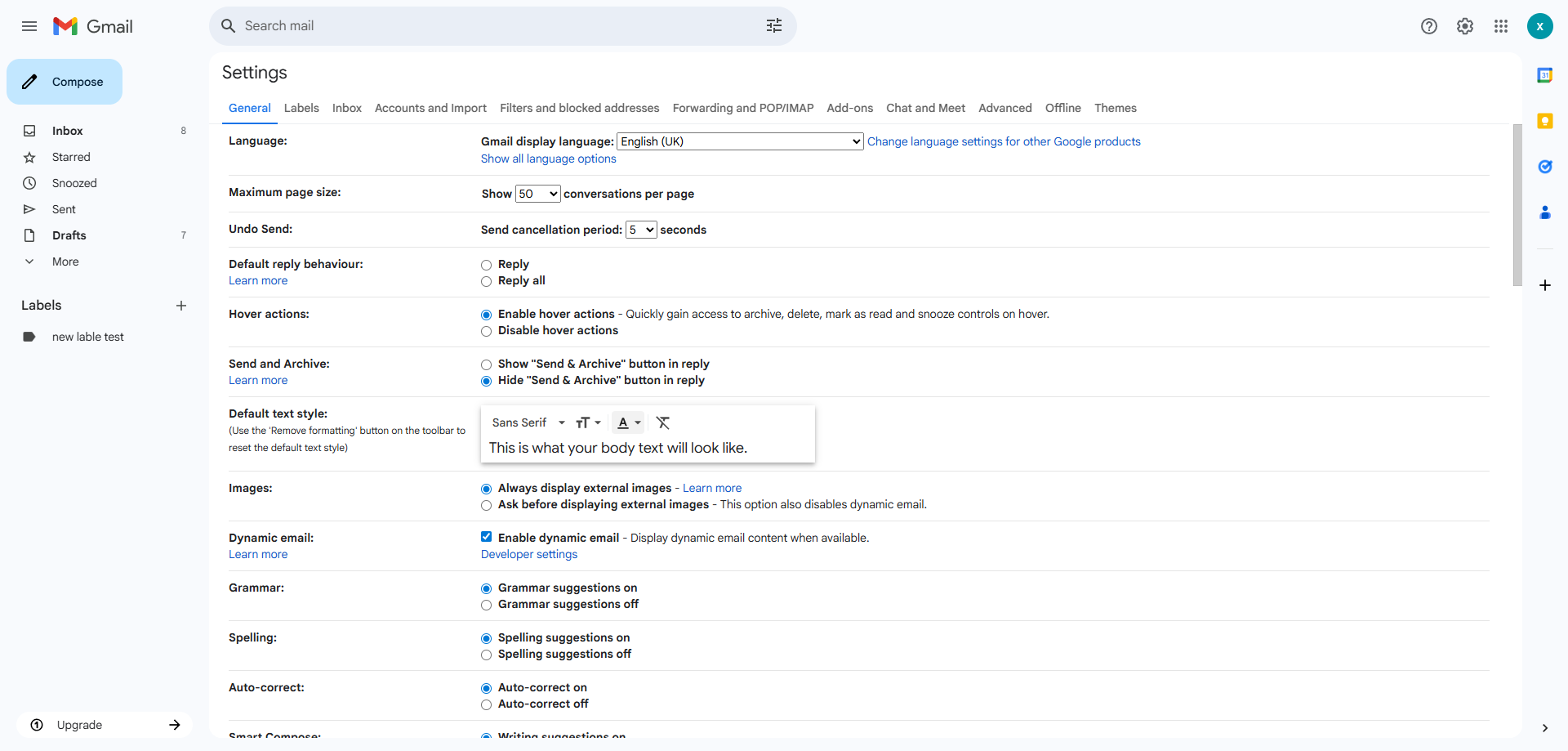The height and width of the screenshot is (751, 1568).
Task: Open text size dropdown
Action: click(588, 422)
